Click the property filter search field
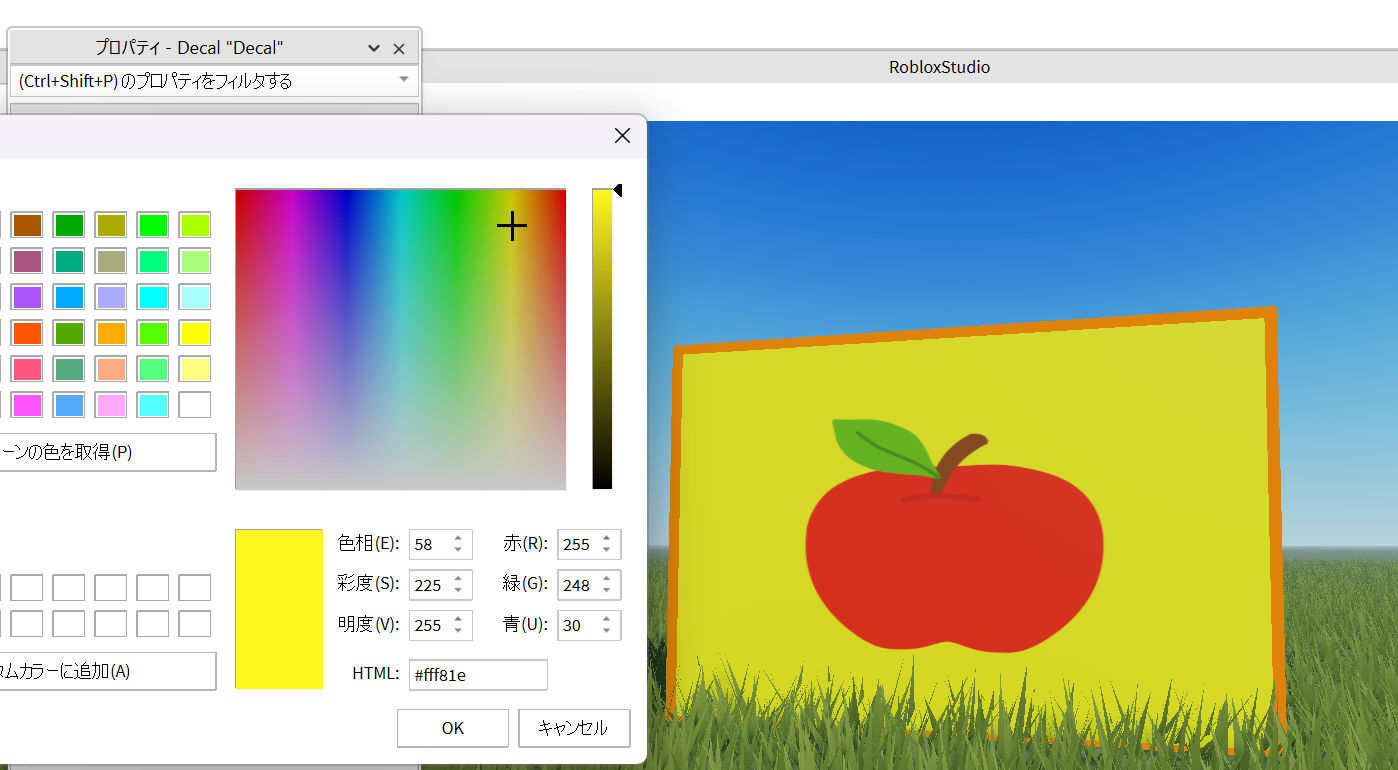This screenshot has width=1398, height=770. pyautogui.click(x=200, y=81)
